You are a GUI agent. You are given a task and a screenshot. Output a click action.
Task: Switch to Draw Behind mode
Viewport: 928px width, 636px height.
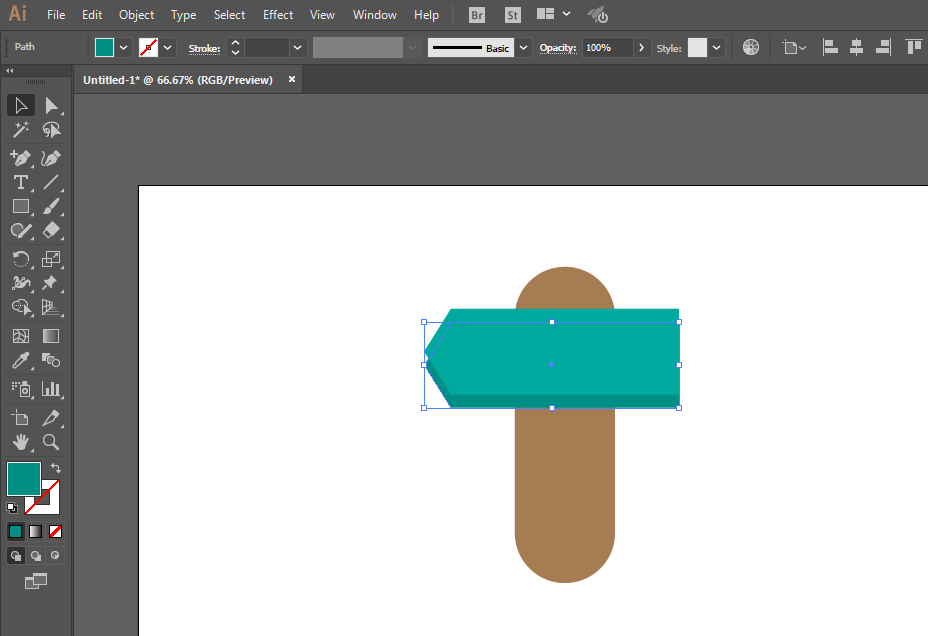coord(36,556)
